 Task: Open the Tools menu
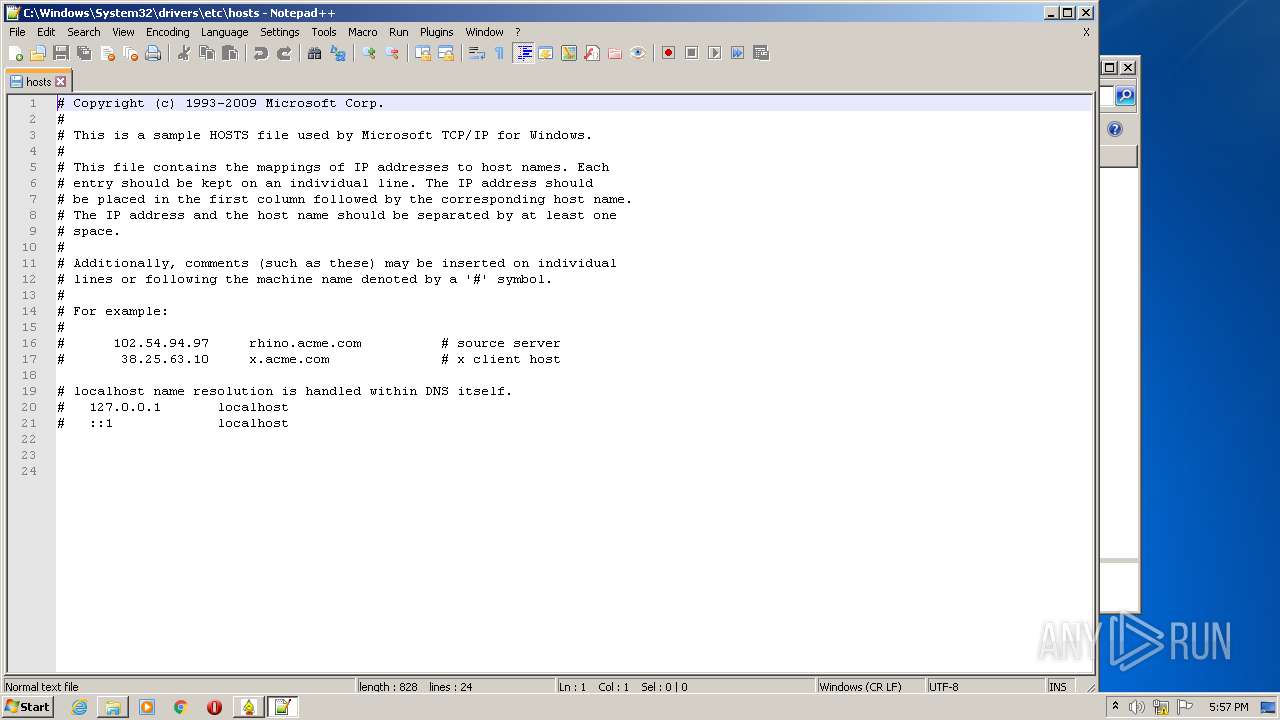pyautogui.click(x=324, y=32)
